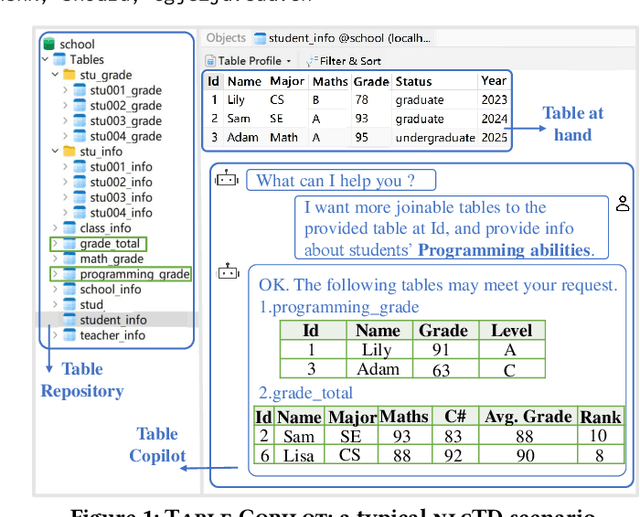Select the grade_total table in tree
This screenshot has height=517, width=640.
[110, 244]
